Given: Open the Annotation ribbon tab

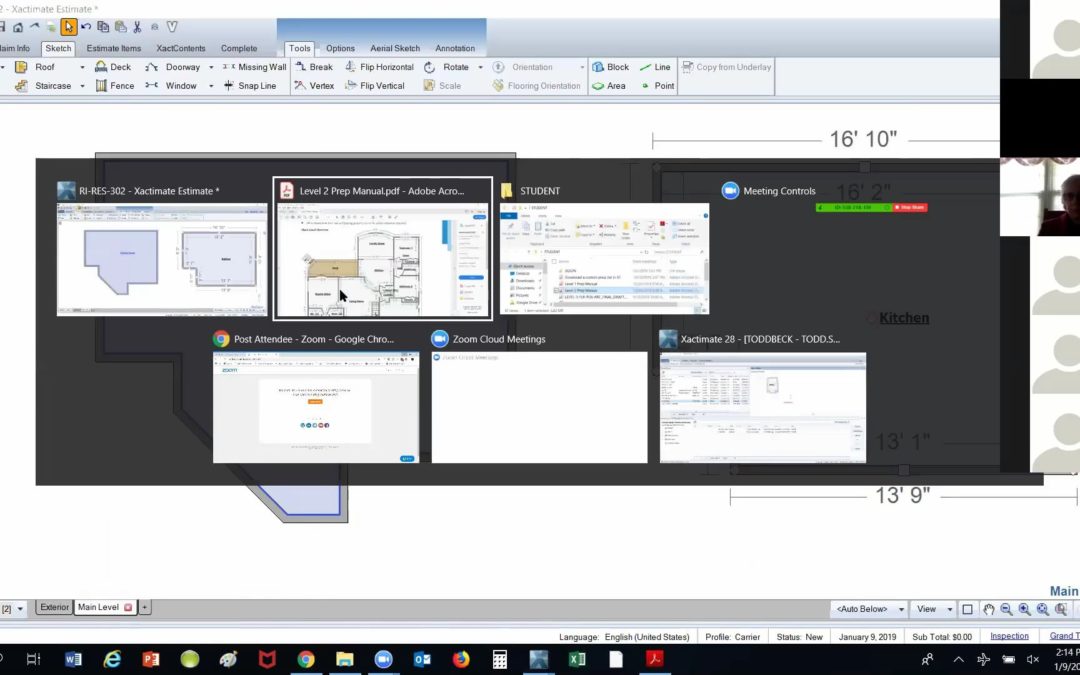Looking at the screenshot, I should 455,48.
